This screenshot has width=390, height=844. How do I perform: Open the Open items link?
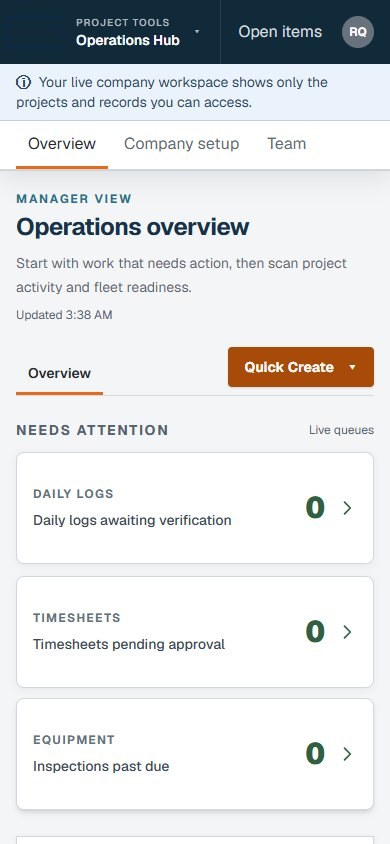280,32
